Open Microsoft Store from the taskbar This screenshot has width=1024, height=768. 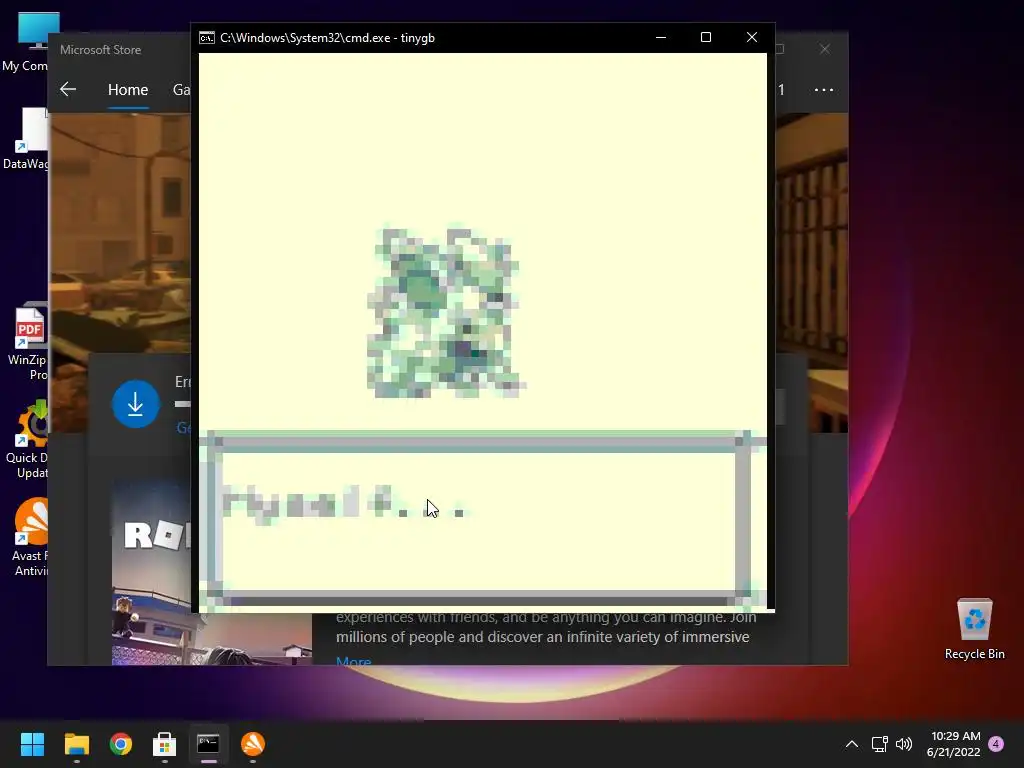tap(165, 744)
